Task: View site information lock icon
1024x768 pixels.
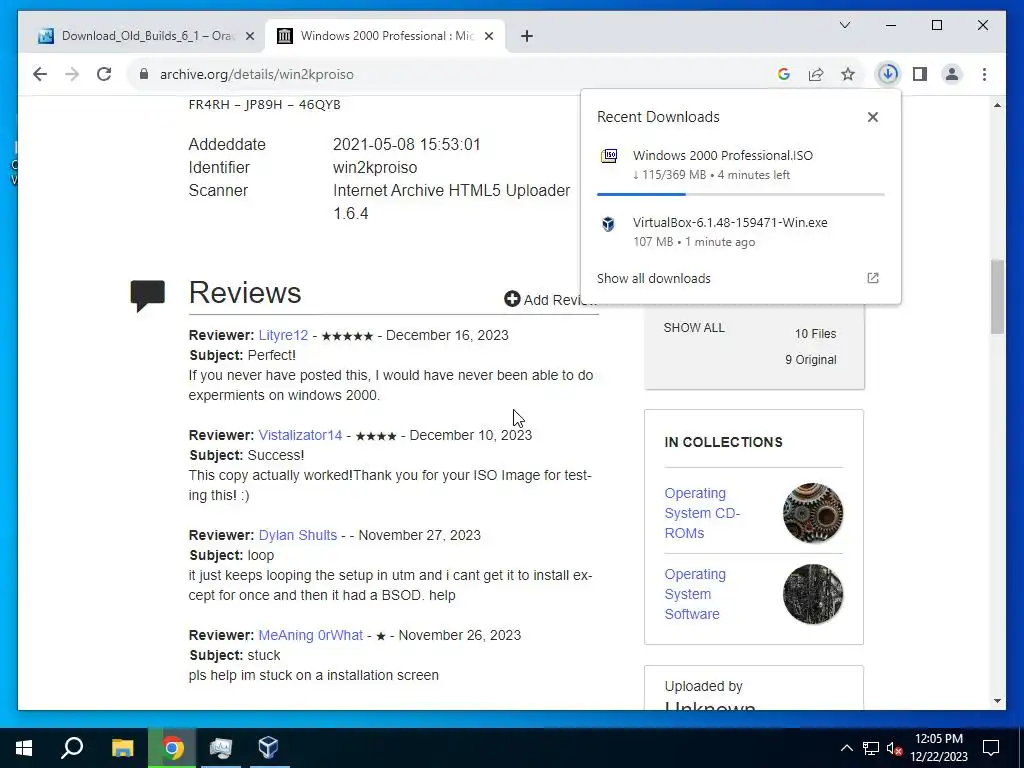Action: (x=144, y=74)
